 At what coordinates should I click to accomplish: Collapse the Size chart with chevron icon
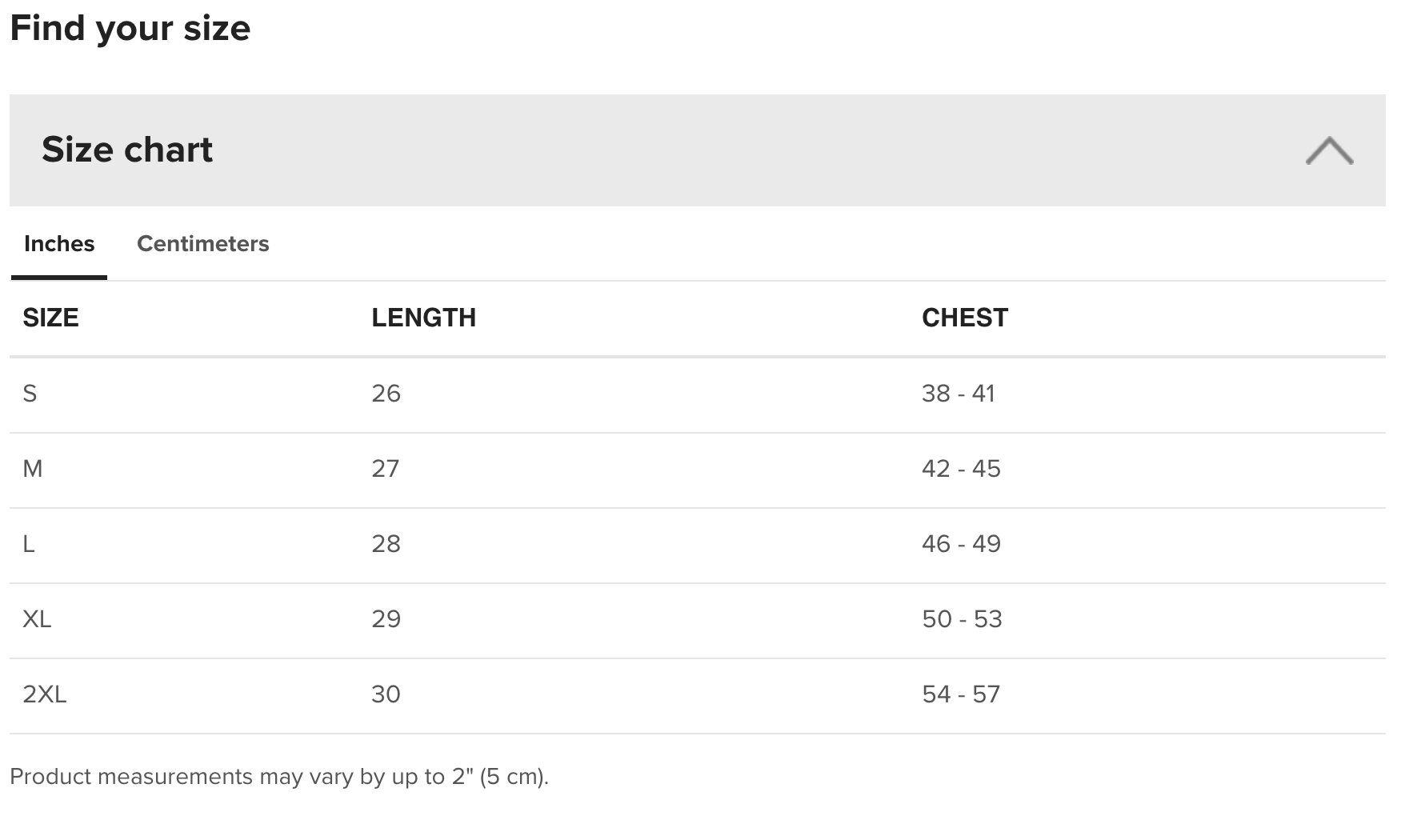[1329, 150]
